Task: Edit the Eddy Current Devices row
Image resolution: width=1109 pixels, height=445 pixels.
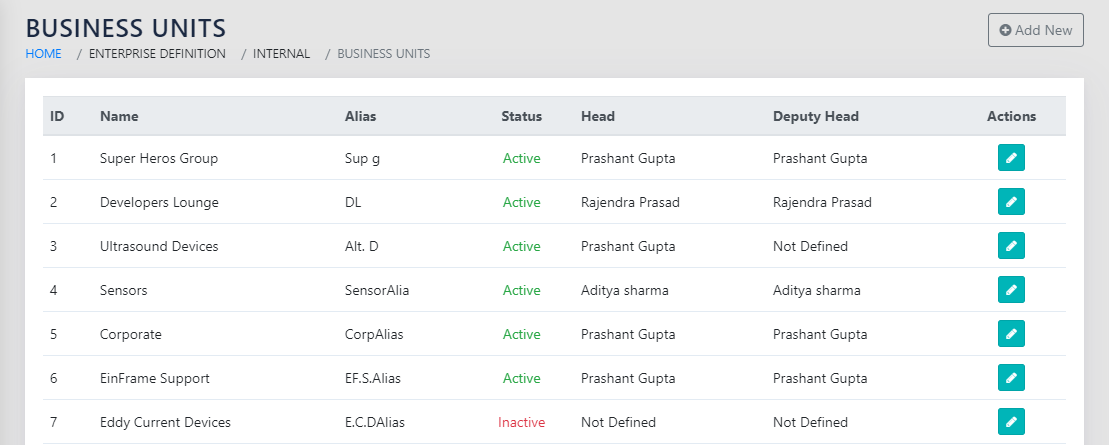Action: (1011, 422)
